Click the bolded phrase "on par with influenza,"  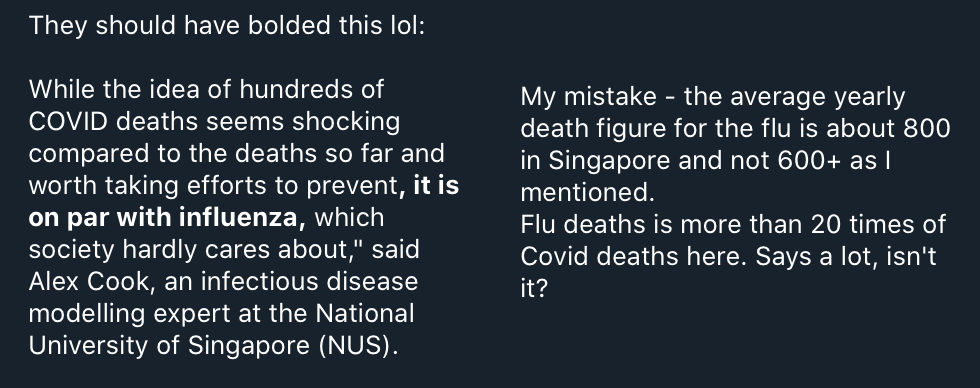[167, 217]
